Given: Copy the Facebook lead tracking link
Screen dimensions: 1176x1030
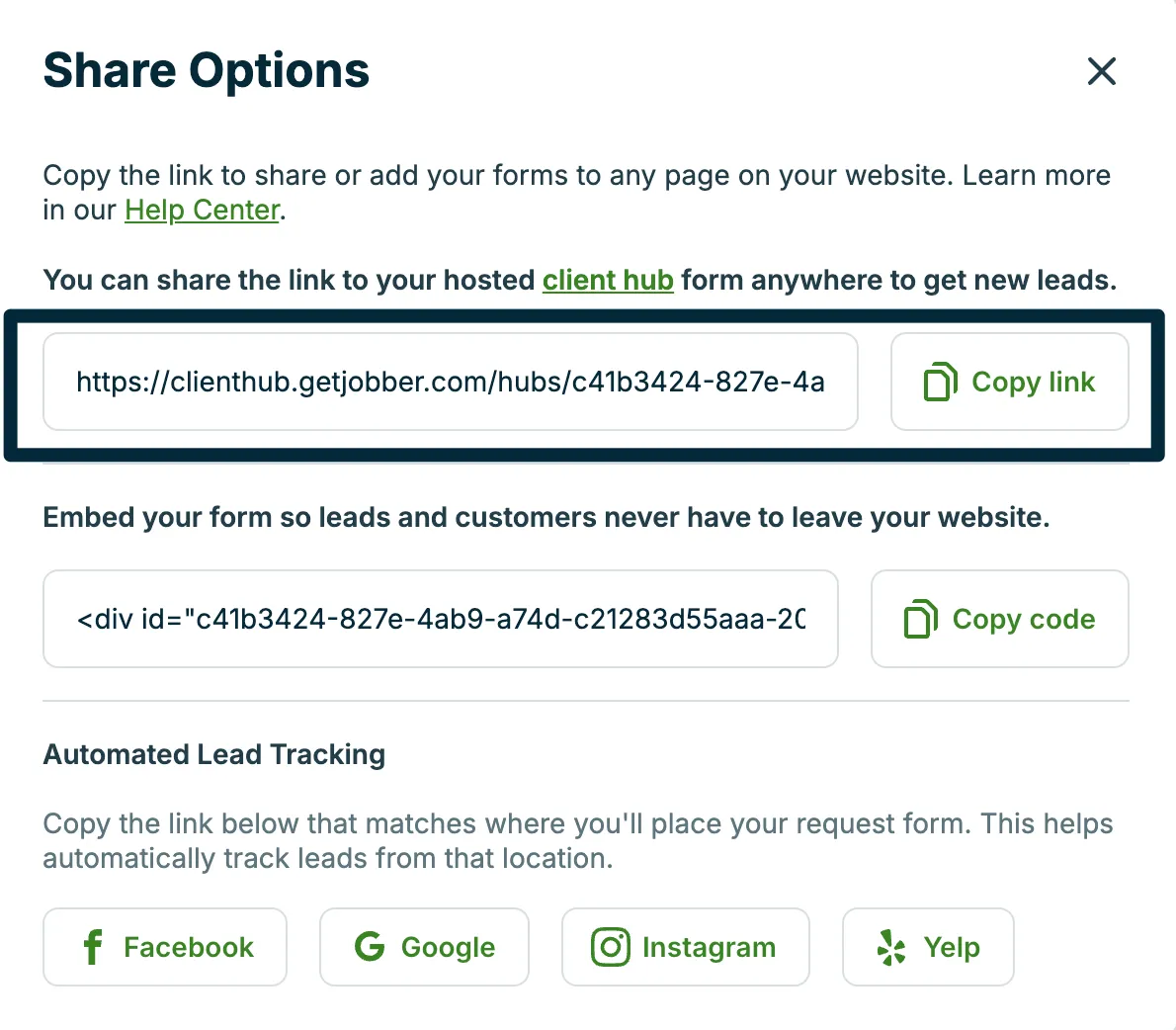Looking at the screenshot, I should (165, 947).
